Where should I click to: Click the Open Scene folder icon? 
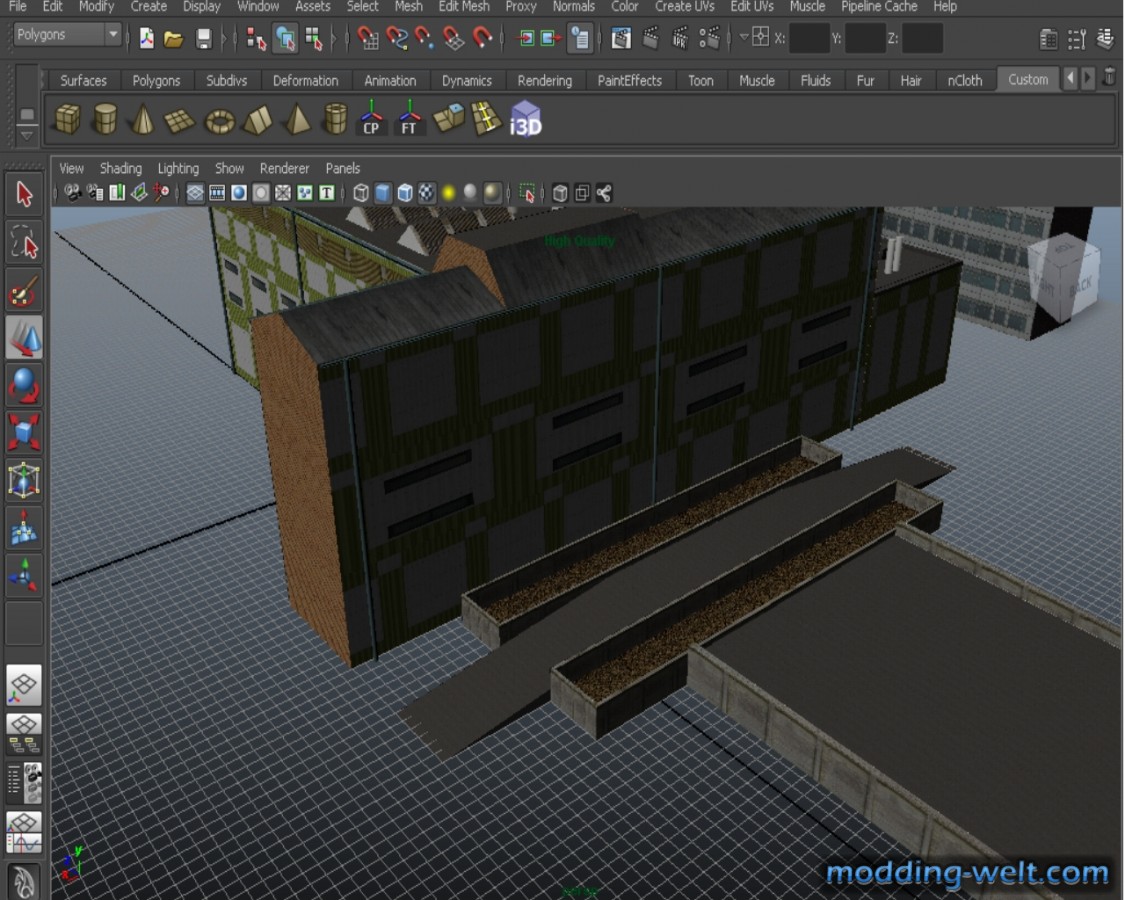pyautogui.click(x=174, y=38)
